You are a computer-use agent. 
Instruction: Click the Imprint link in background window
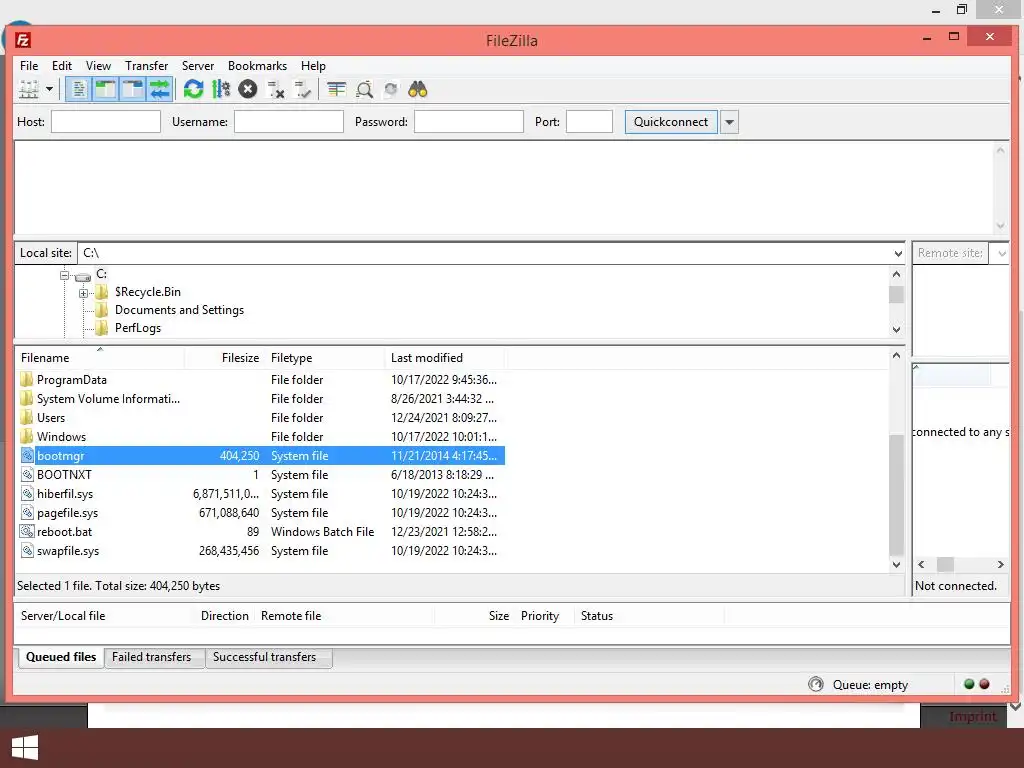click(x=973, y=716)
